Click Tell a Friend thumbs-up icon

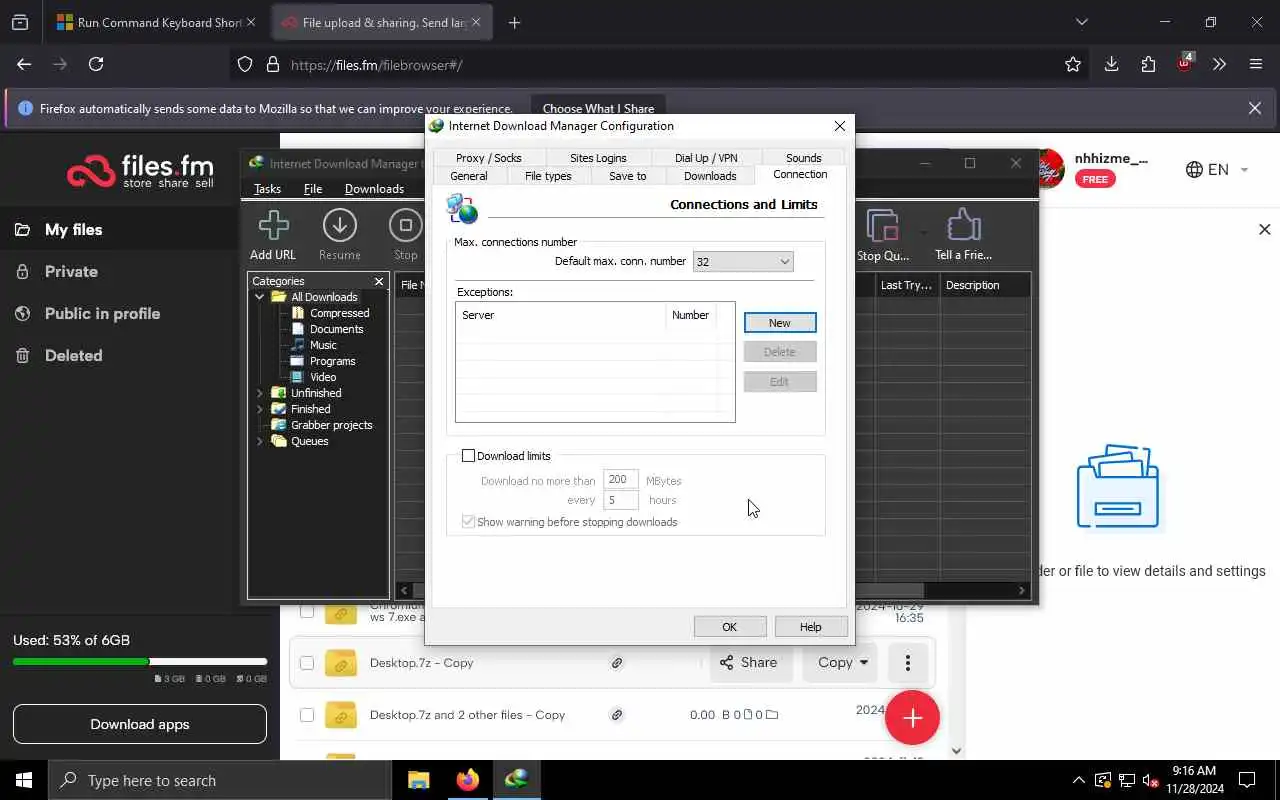(964, 226)
